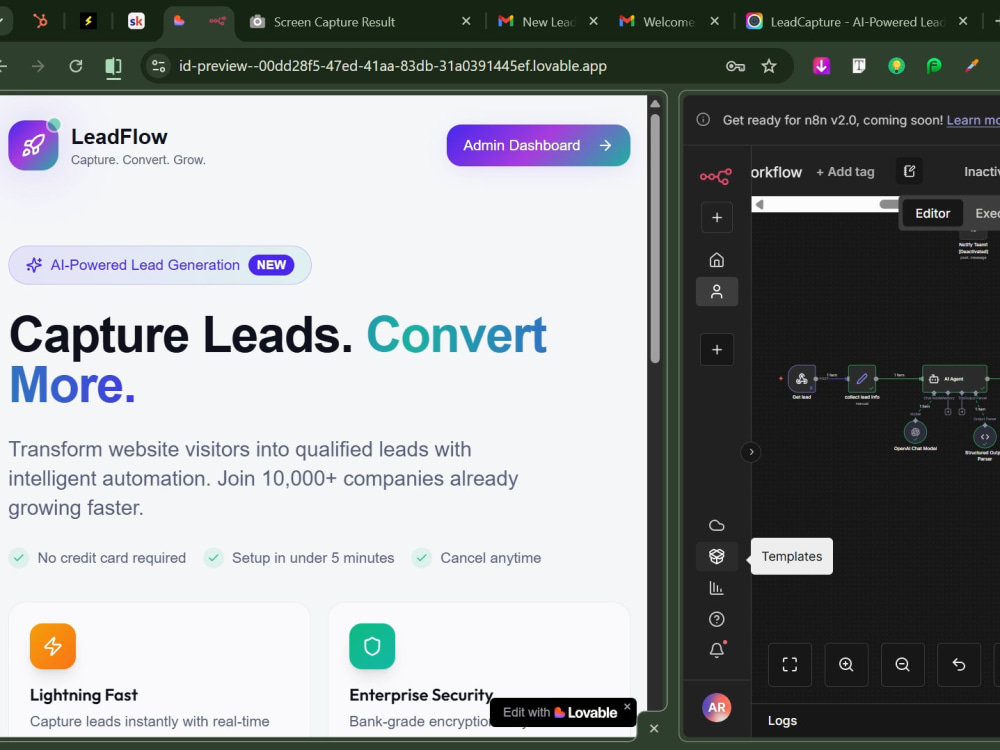Open the Personal project (person icon)
This screenshot has height=750, width=1000.
[717, 291]
